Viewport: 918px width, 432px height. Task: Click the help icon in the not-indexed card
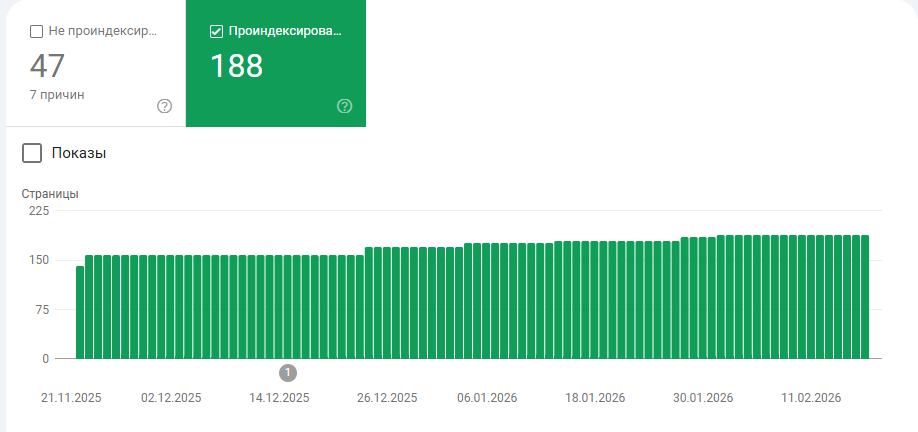pyautogui.click(x=165, y=106)
